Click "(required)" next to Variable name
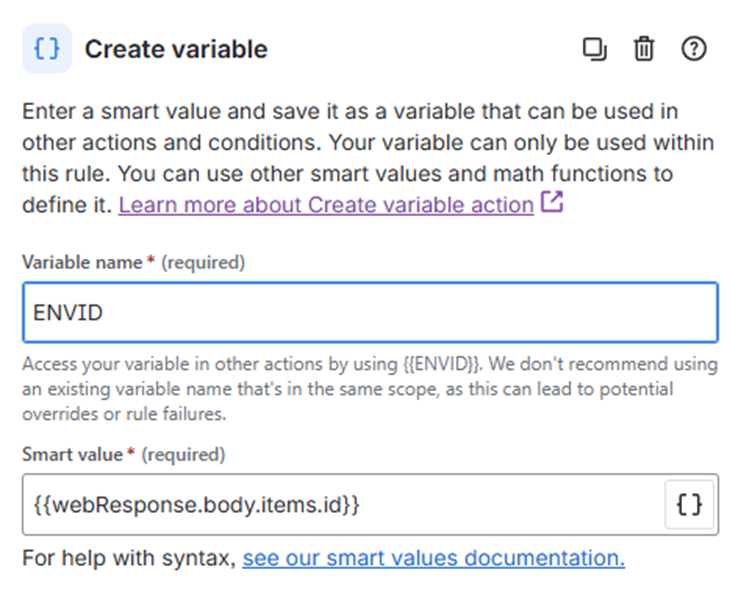This screenshot has height=592, width=752. coord(202,263)
